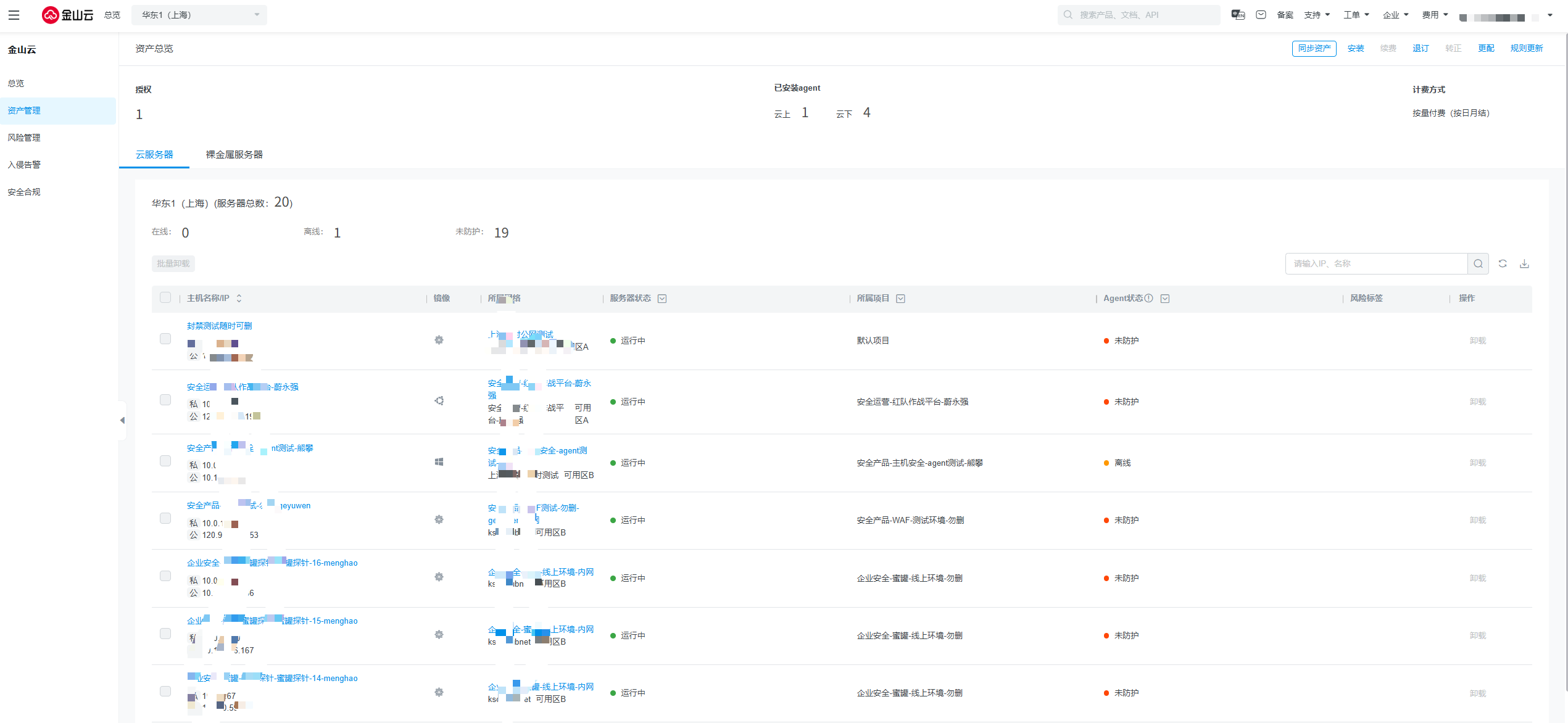
Task: Open the mail messages icon
Action: [1261, 15]
